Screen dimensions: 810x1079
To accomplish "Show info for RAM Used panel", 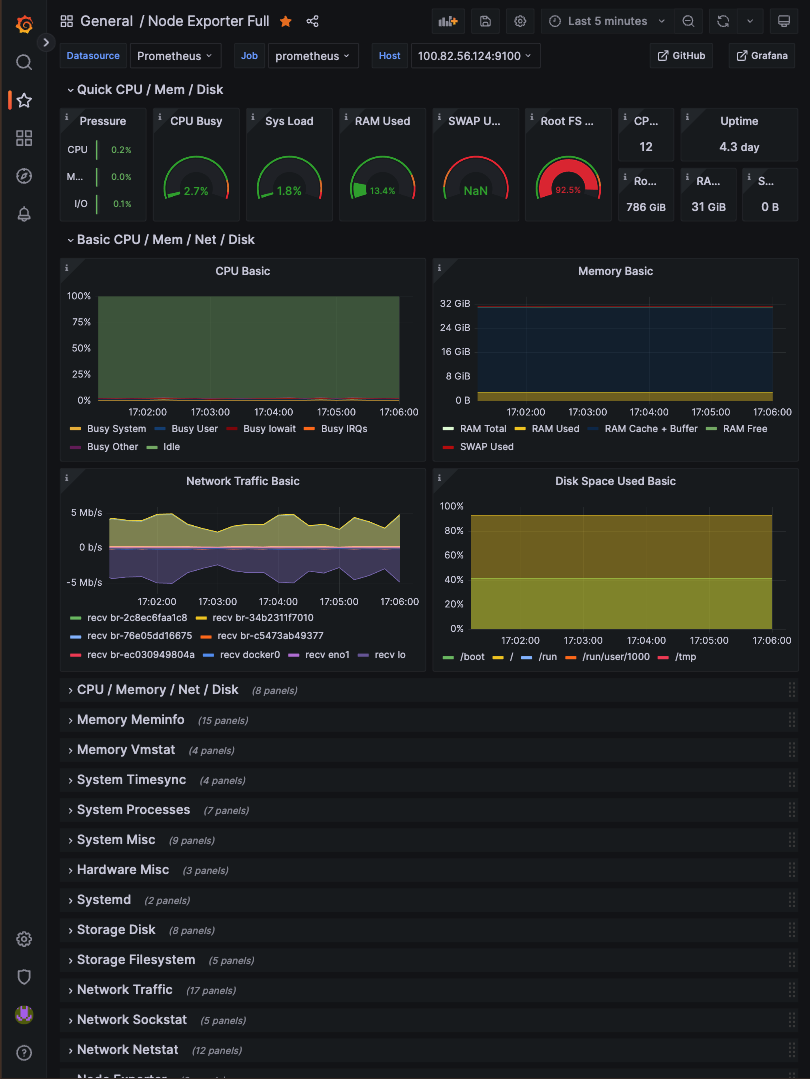I will tap(345, 118).
